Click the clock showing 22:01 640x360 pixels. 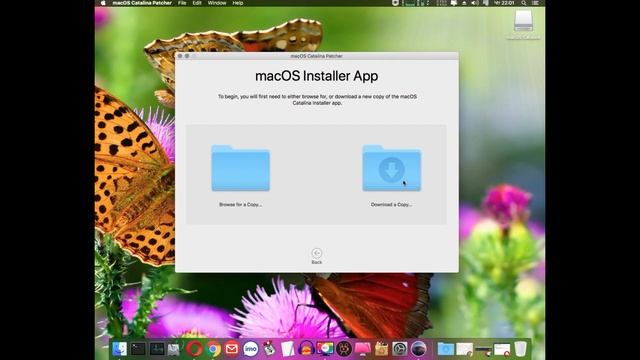point(504,3)
